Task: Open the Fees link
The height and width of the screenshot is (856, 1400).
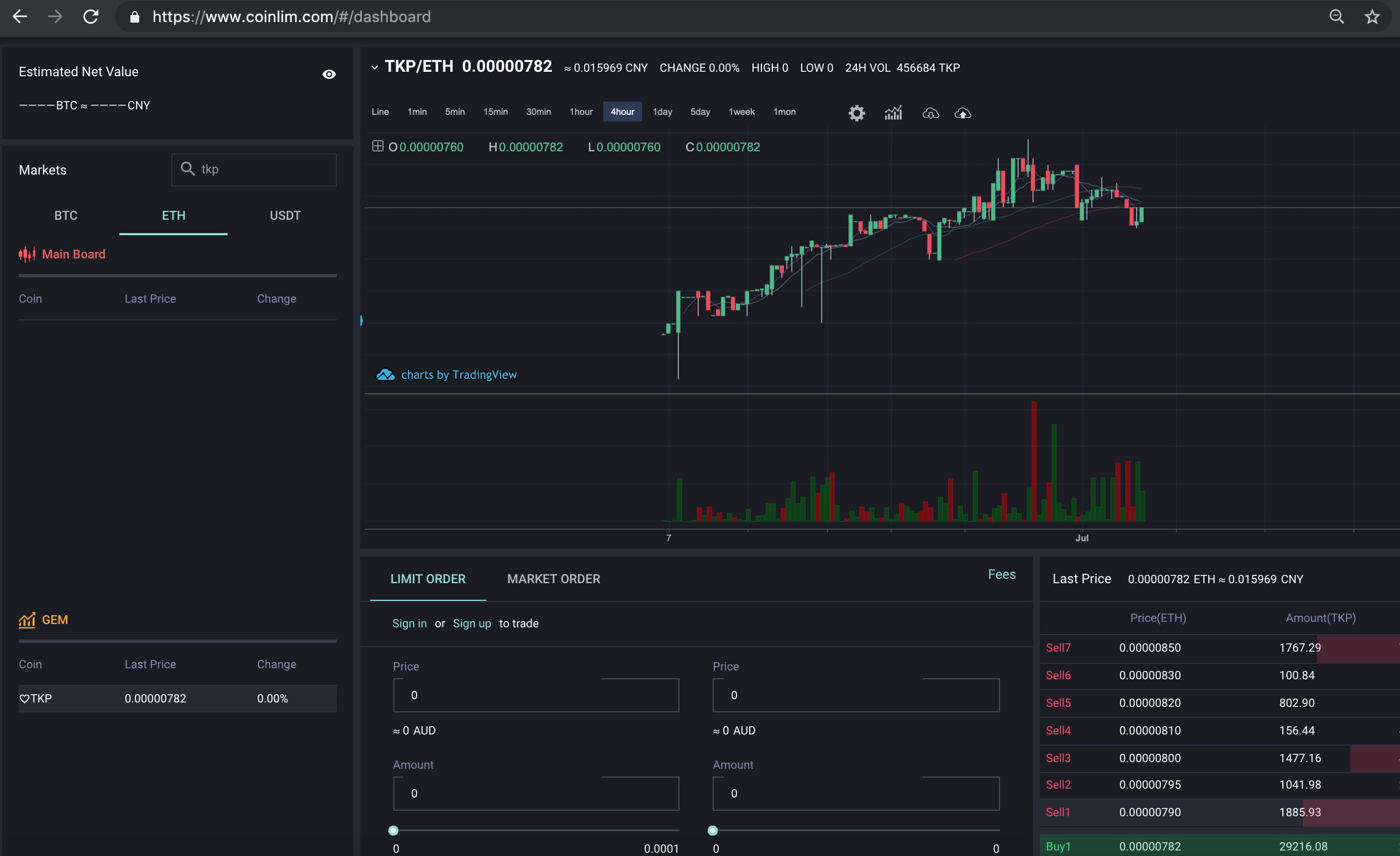Action: 1001,574
